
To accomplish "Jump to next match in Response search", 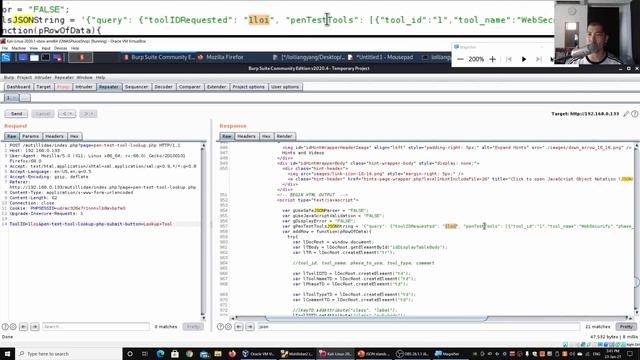I will (250, 327).
